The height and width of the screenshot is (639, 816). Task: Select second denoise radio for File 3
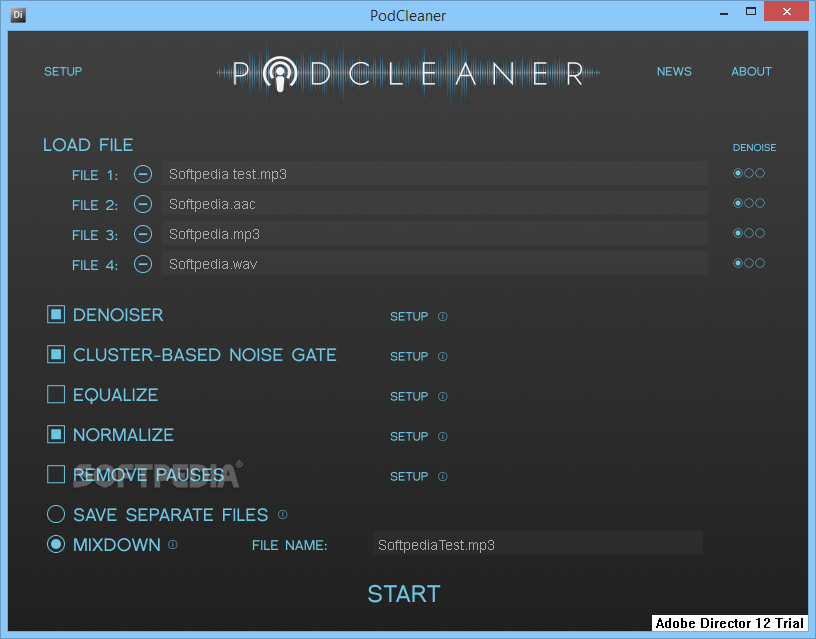click(x=749, y=233)
